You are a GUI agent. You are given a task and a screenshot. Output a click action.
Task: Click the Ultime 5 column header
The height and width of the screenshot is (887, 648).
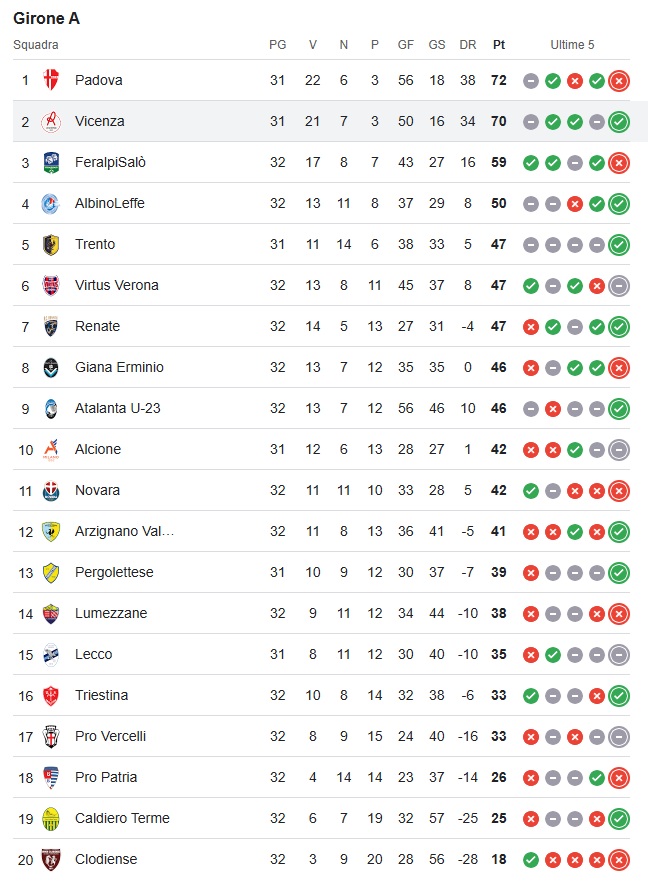point(572,45)
